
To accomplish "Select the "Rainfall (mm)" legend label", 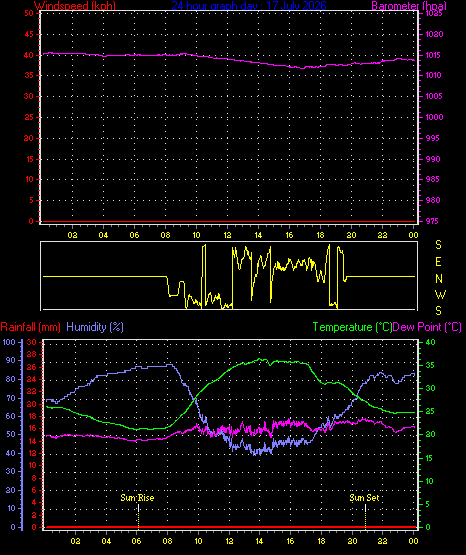I will pyautogui.click(x=30, y=327).
